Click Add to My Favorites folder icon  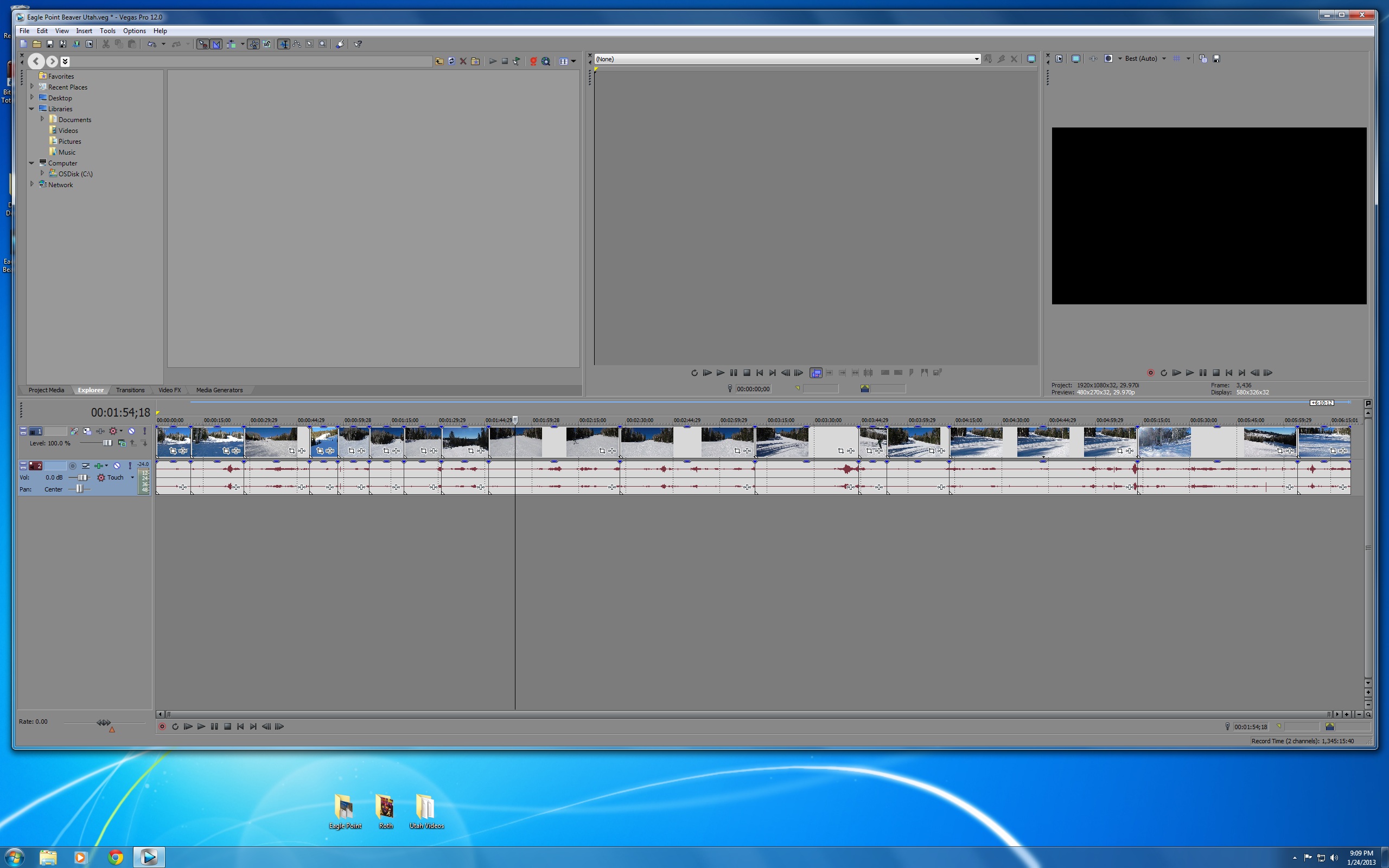point(475,61)
